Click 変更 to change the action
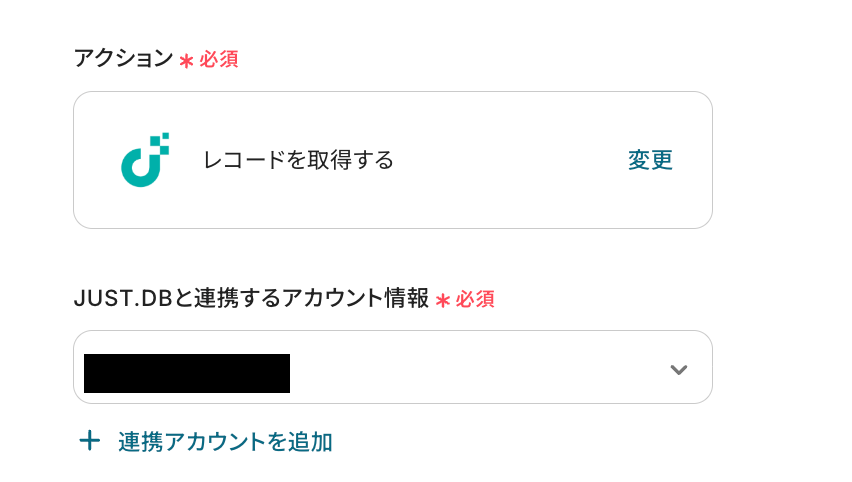 click(650, 160)
